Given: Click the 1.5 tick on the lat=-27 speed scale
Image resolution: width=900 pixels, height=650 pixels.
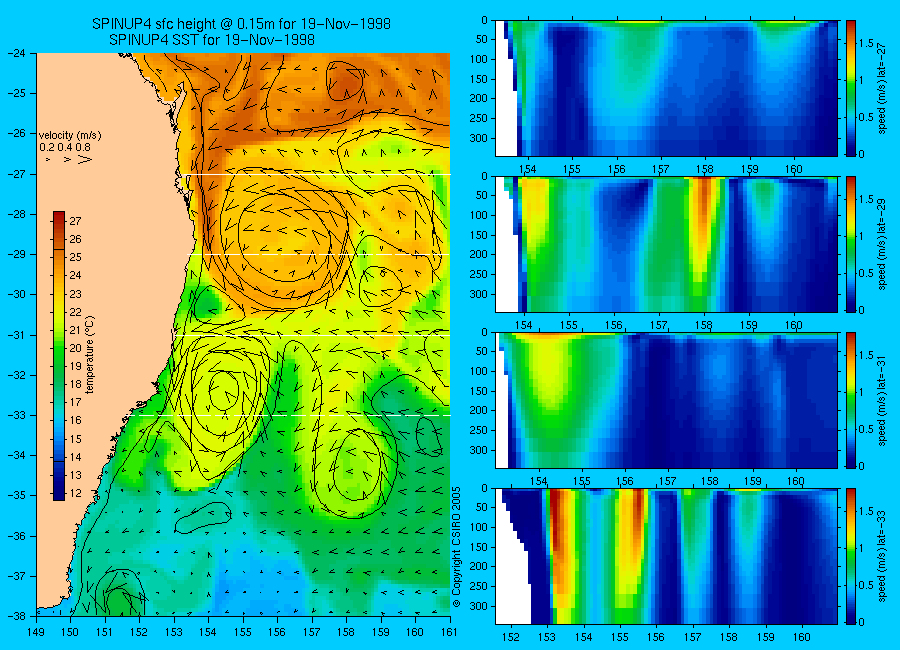Looking at the screenshot, I should 866,43.
